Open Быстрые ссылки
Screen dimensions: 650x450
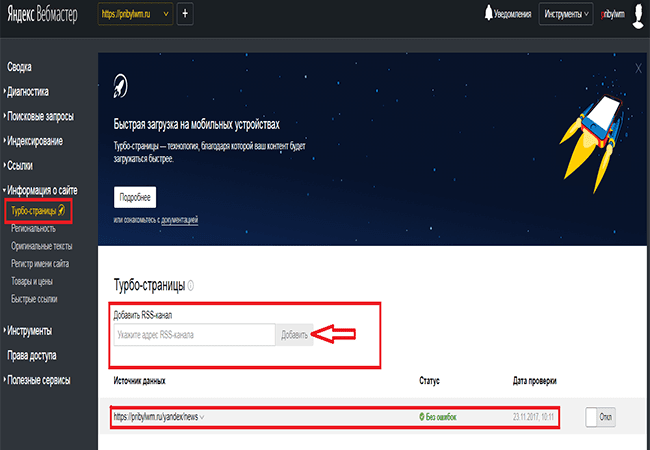click(x=34, y=299)
